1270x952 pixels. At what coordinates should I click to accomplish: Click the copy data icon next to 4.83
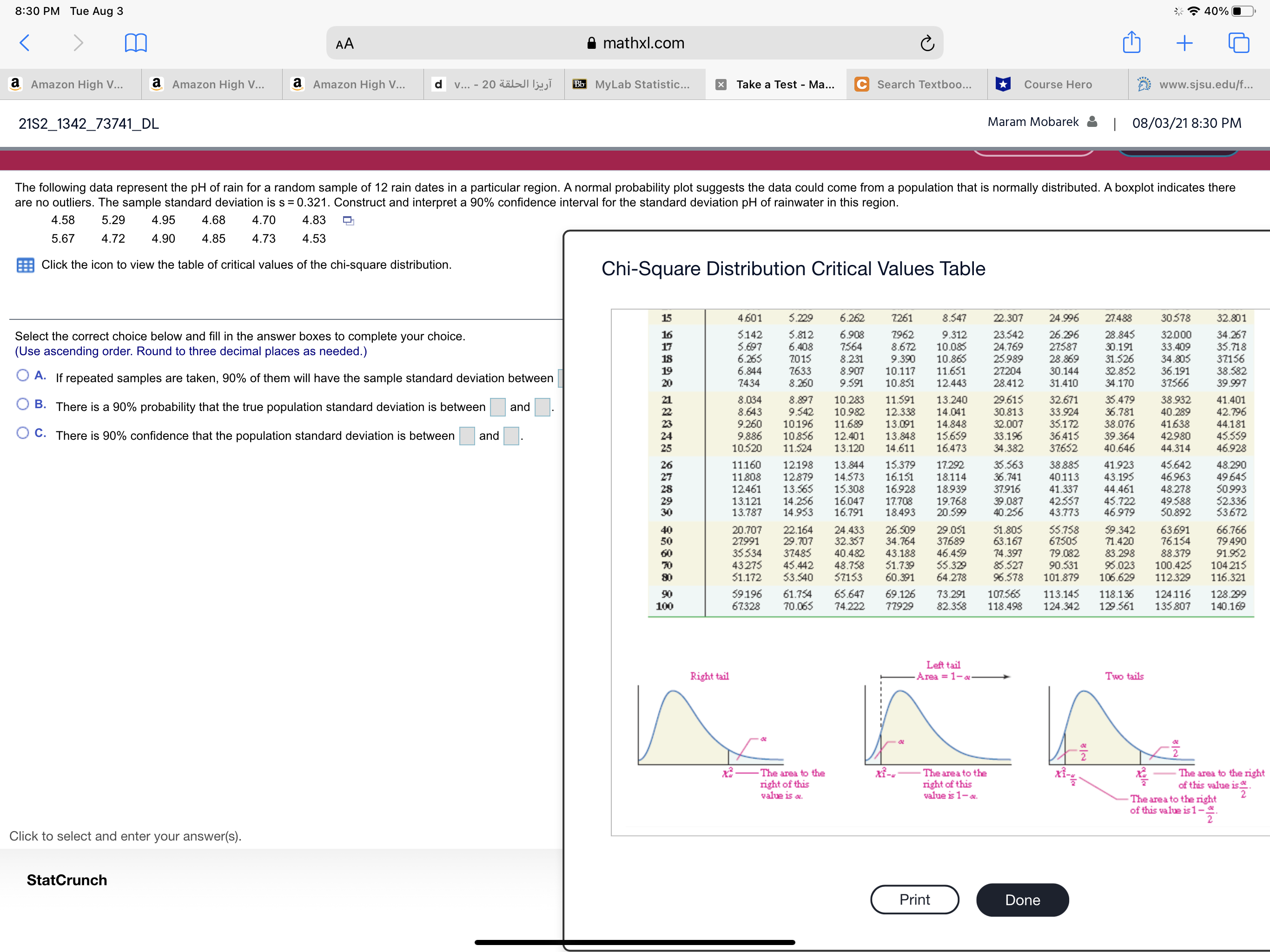pyautogui.click(x=348, y=220)
